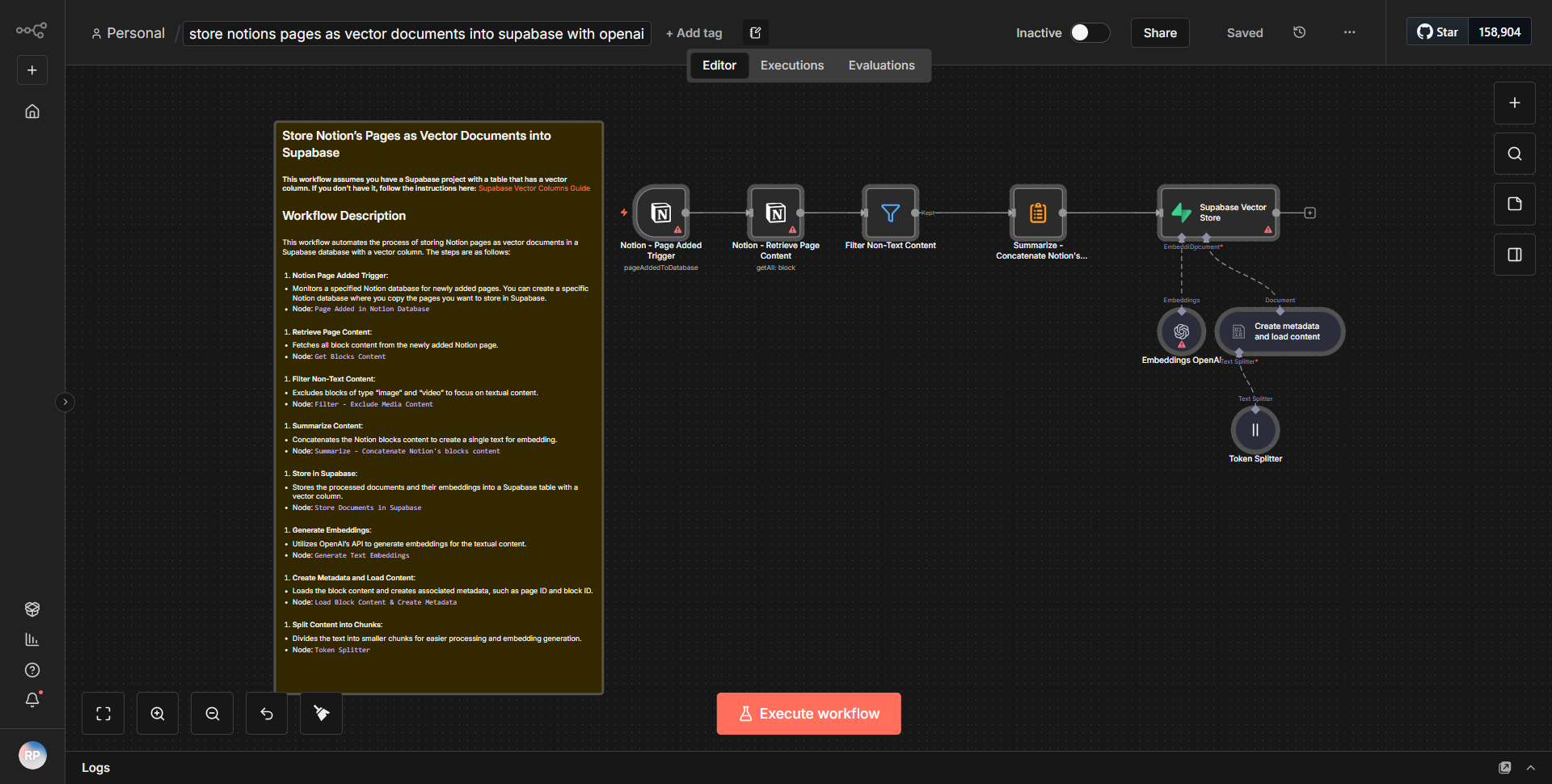Viewport: 1552px width, 784px height.
Task: Add a sticky note to the canvas
Action: [1514, 204]
